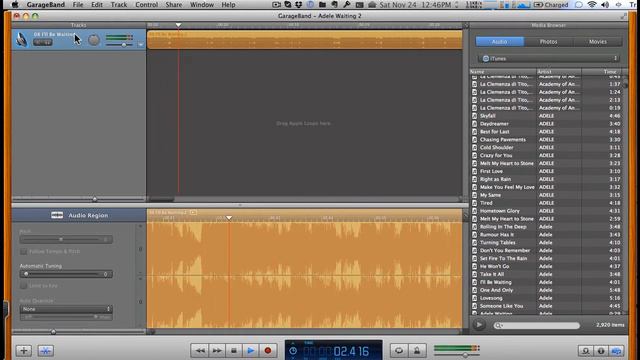Open the Control menu
This screenshot has height=360, width=640.
tap(147, 5)
